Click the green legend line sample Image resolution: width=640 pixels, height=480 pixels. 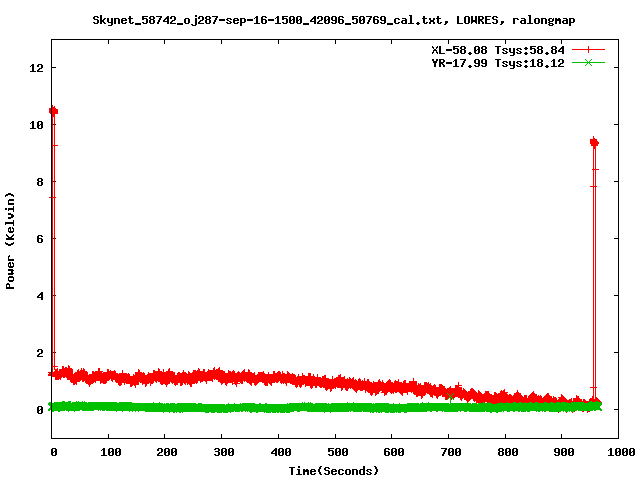point(588,63)
